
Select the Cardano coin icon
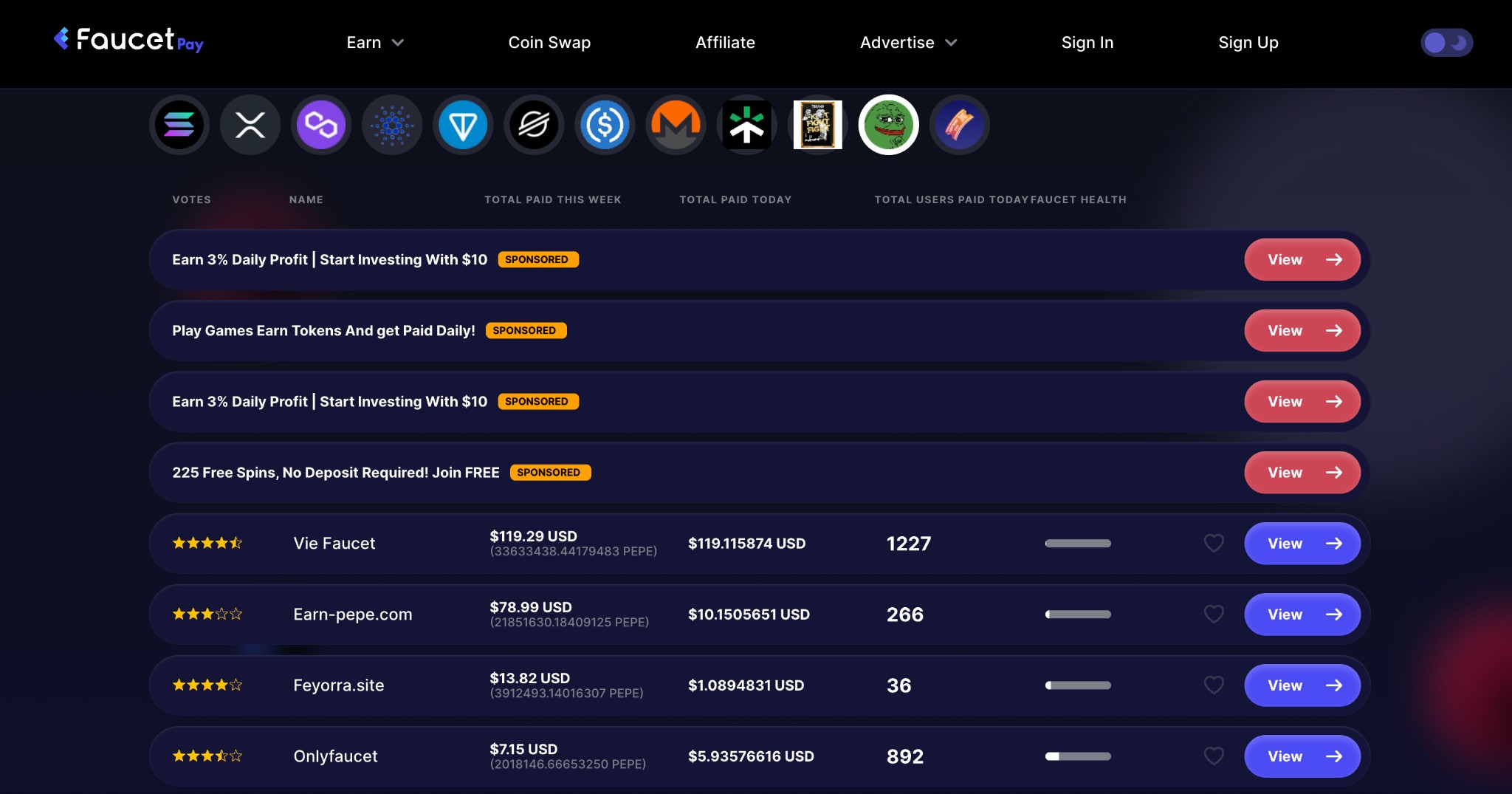392,125
